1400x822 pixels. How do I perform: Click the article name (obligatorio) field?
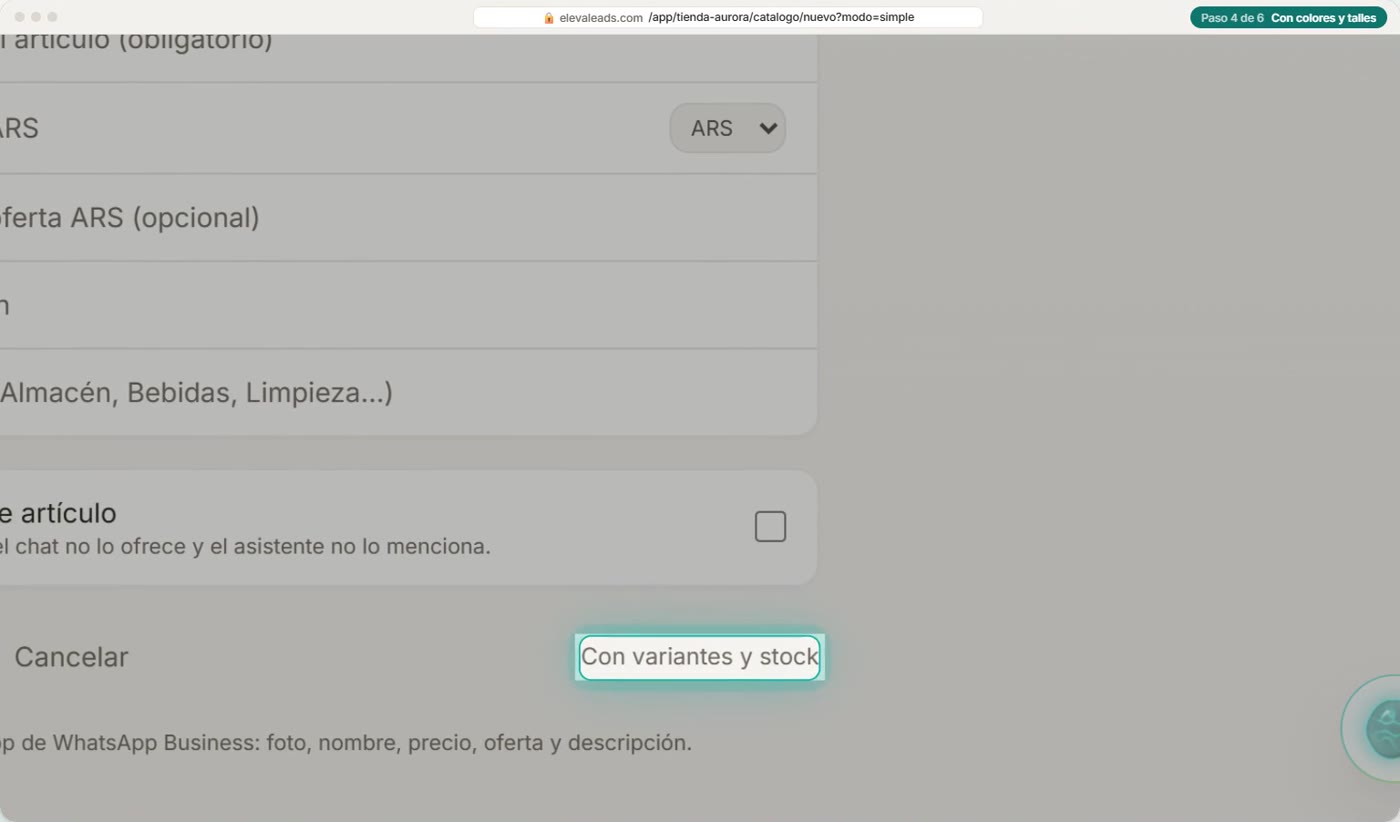(x=408, y=58)
